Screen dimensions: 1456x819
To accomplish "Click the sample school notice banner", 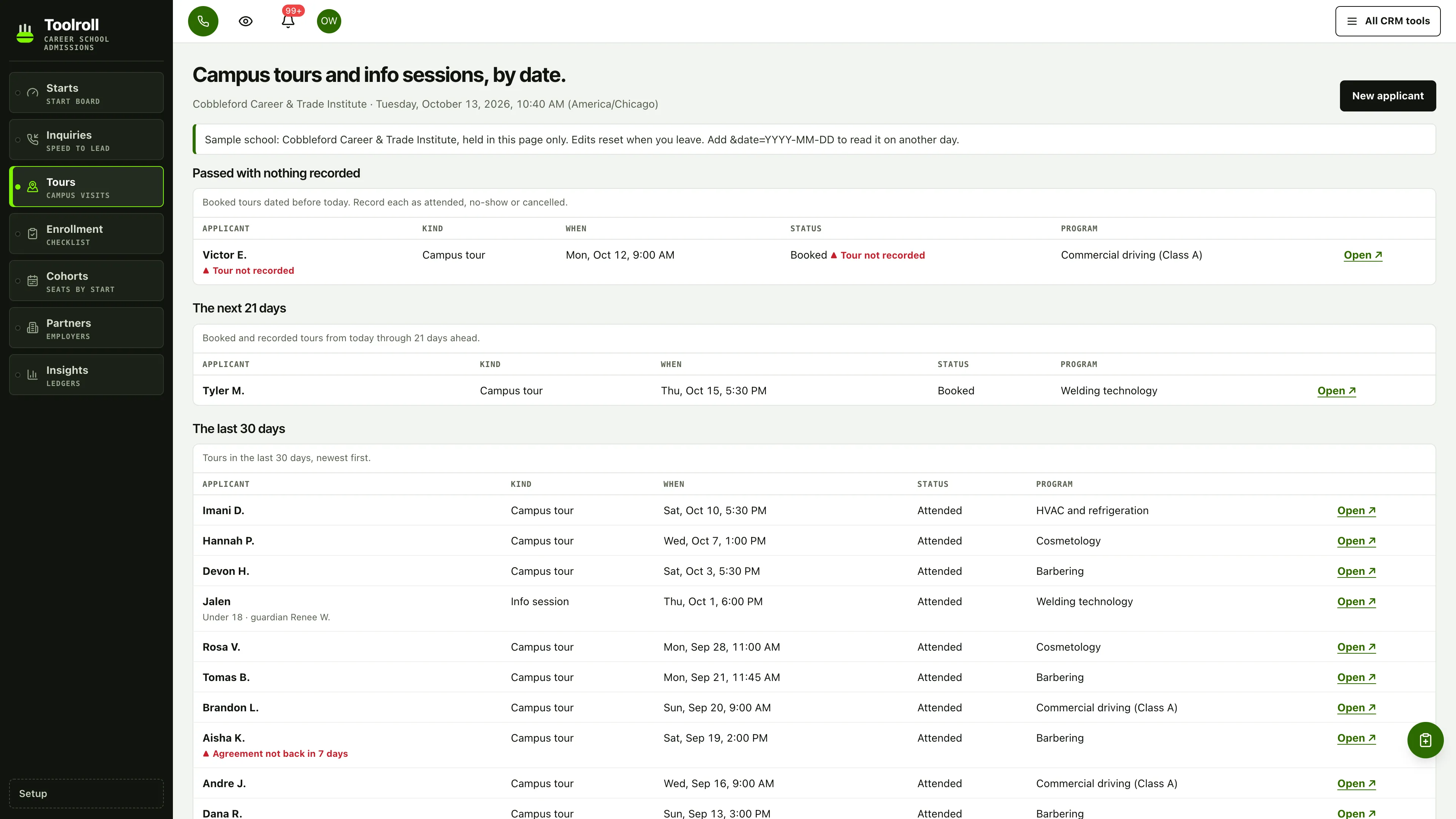I will pyautogui.click(x=814, y=140).
